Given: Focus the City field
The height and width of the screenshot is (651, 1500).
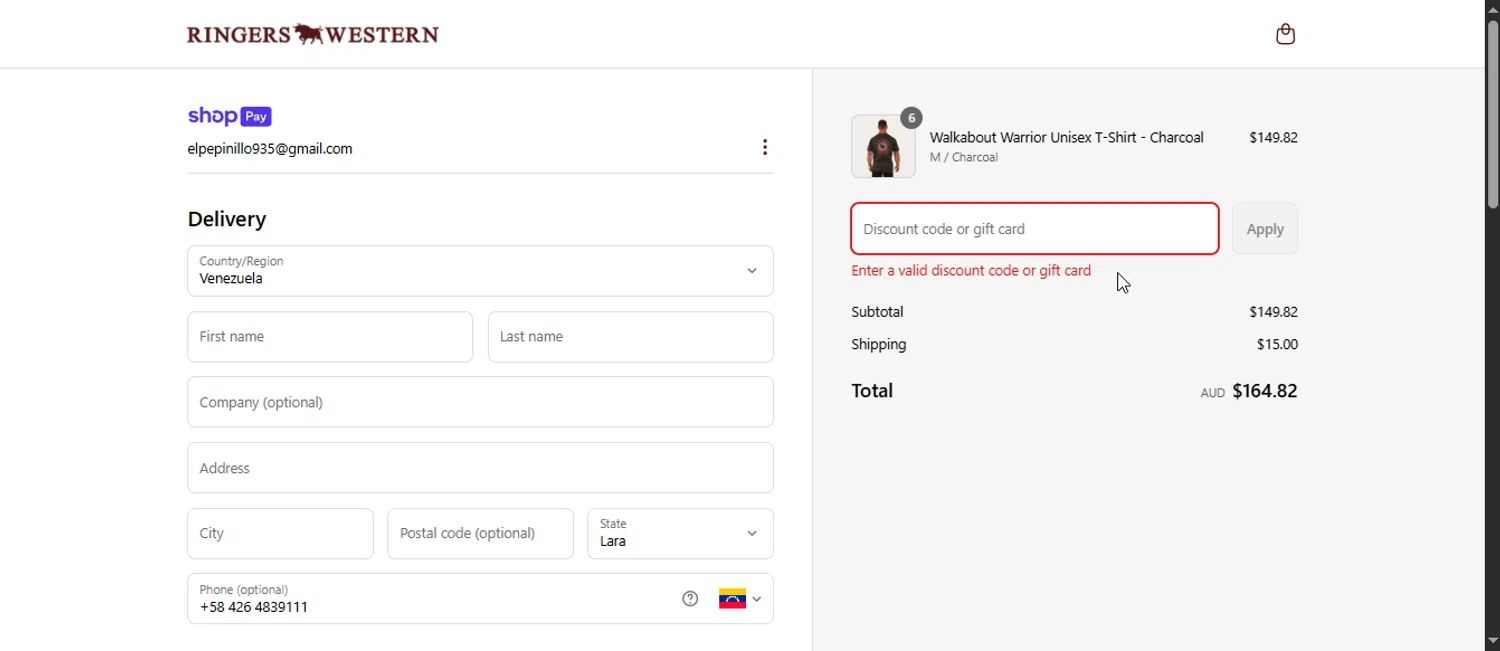Looking at the screenshot, I should point(280,534).
